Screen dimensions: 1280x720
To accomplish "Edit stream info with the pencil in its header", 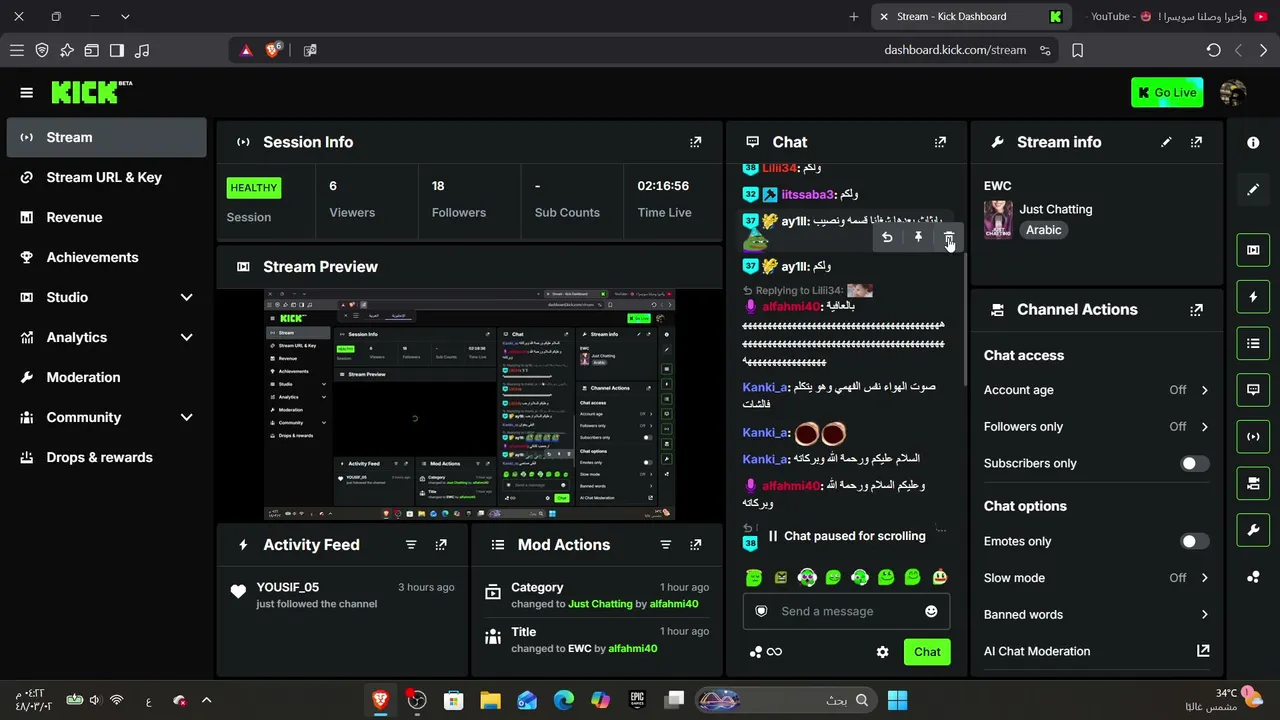I will 1166,142.
